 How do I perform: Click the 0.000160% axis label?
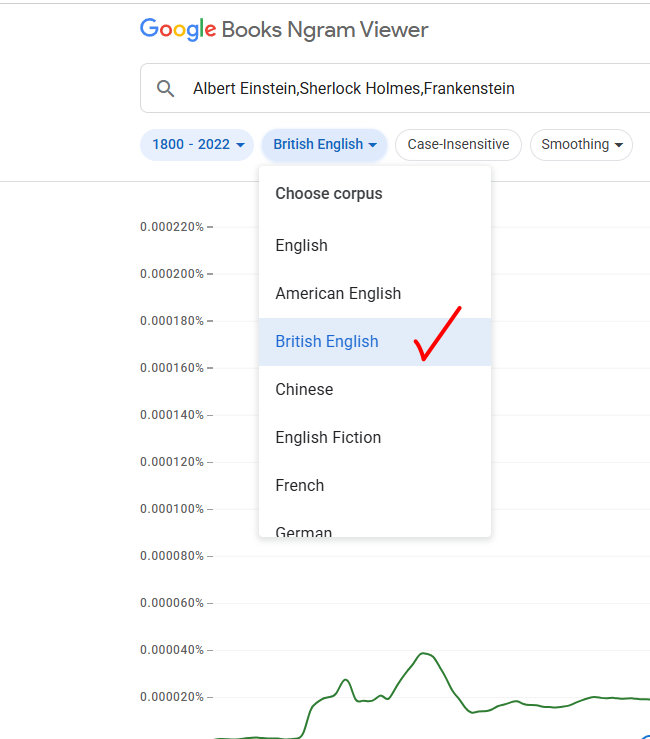[172, 368]
